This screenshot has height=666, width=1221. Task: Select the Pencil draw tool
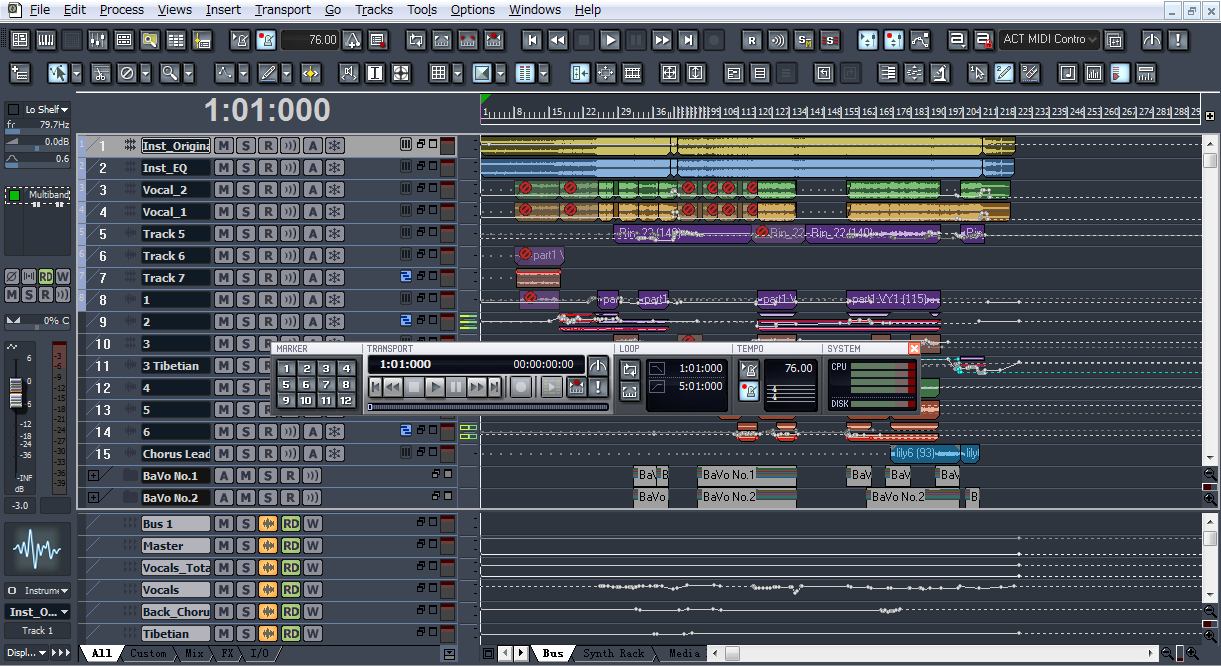[x=267, y=73]
